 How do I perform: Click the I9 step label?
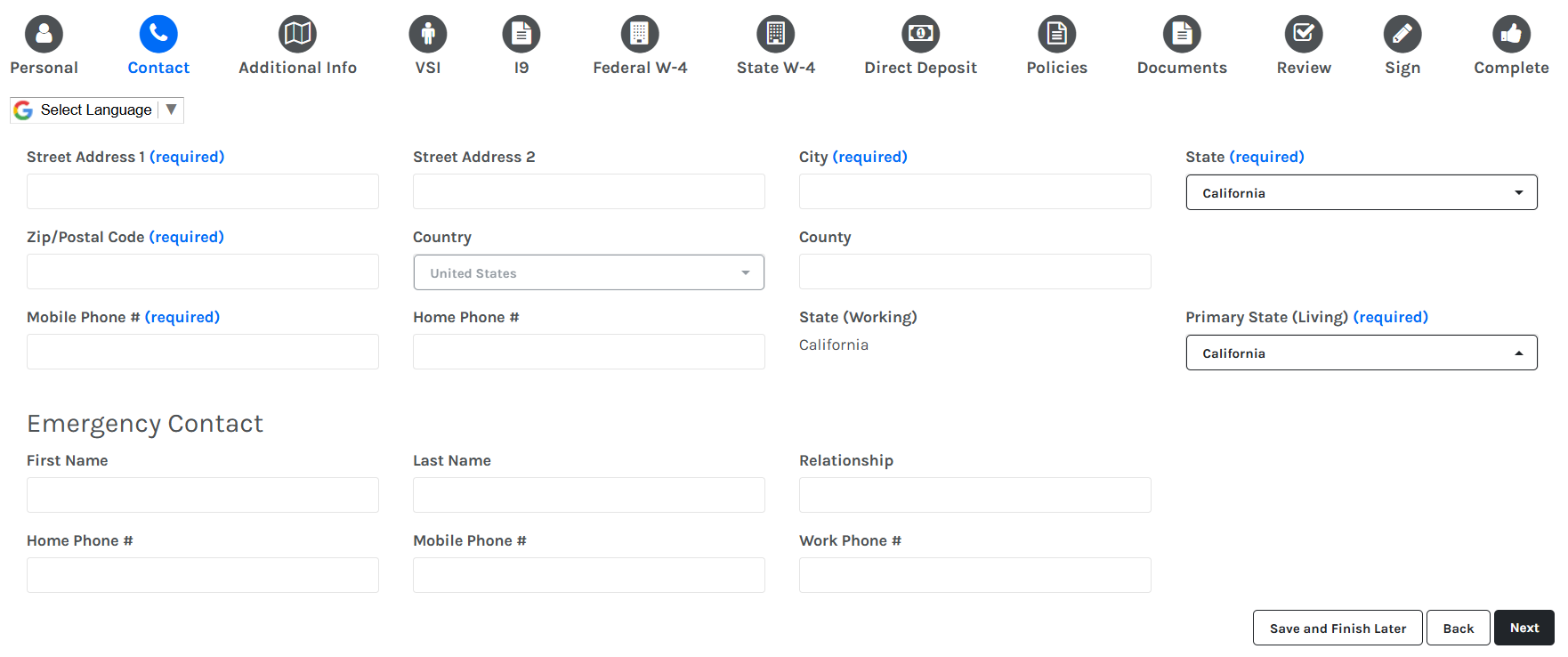(521, 68)
